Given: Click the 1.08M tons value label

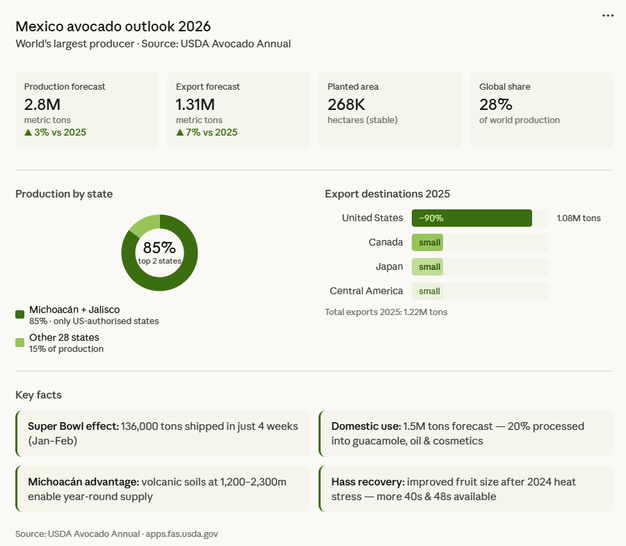Looking at the screenshot, I should tap(578, 218).
